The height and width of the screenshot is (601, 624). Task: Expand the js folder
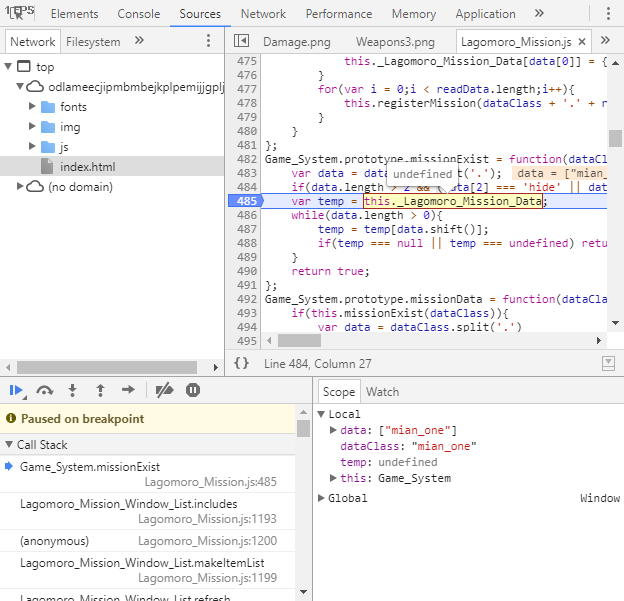(32, 146)
